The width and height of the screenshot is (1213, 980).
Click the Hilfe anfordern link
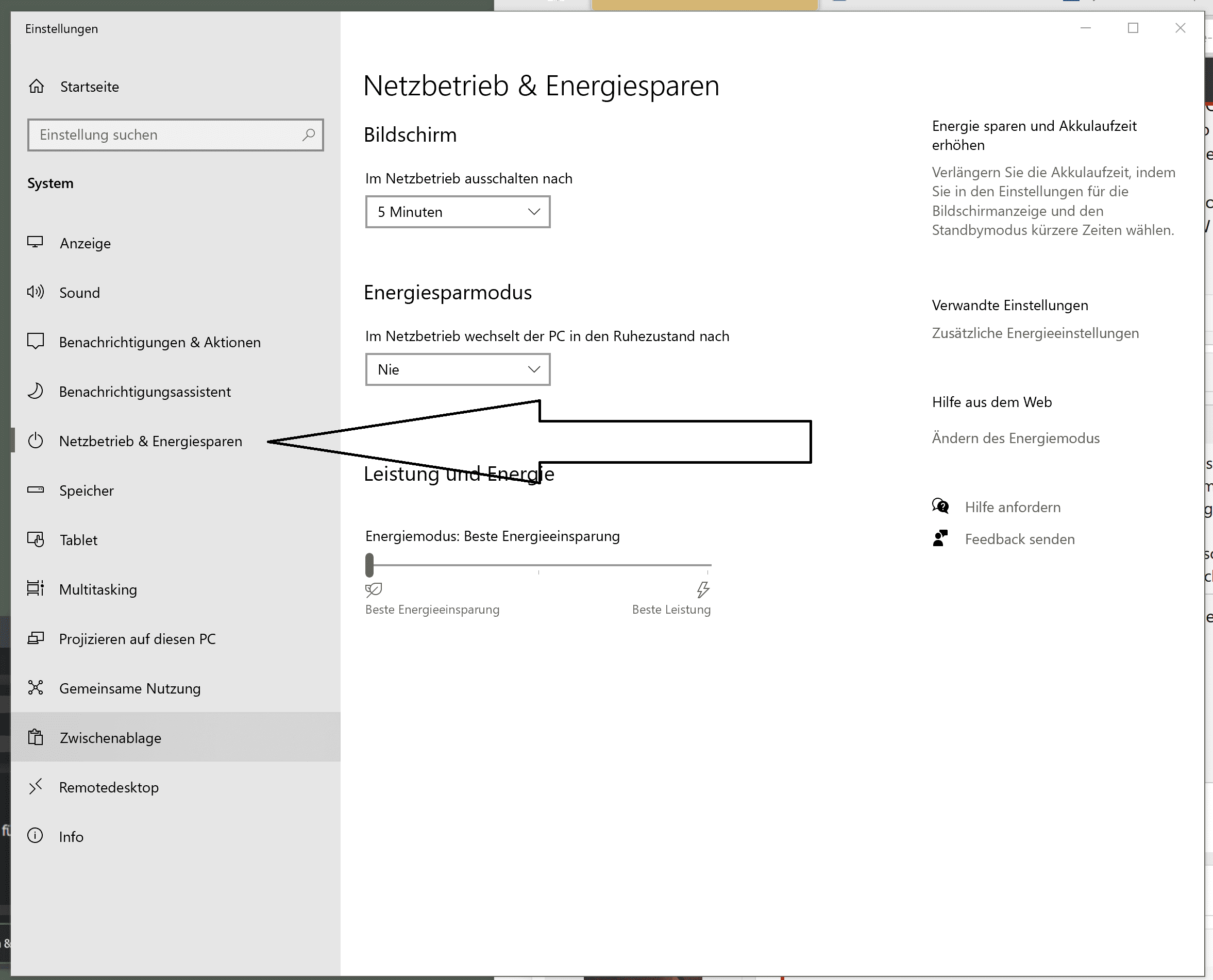[x=1013, y=507]
